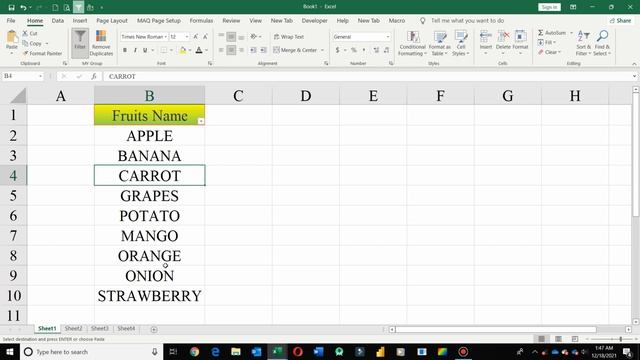The image size is (640, 360).
Task: Toggle Middle Align
Action: (231, 37)
